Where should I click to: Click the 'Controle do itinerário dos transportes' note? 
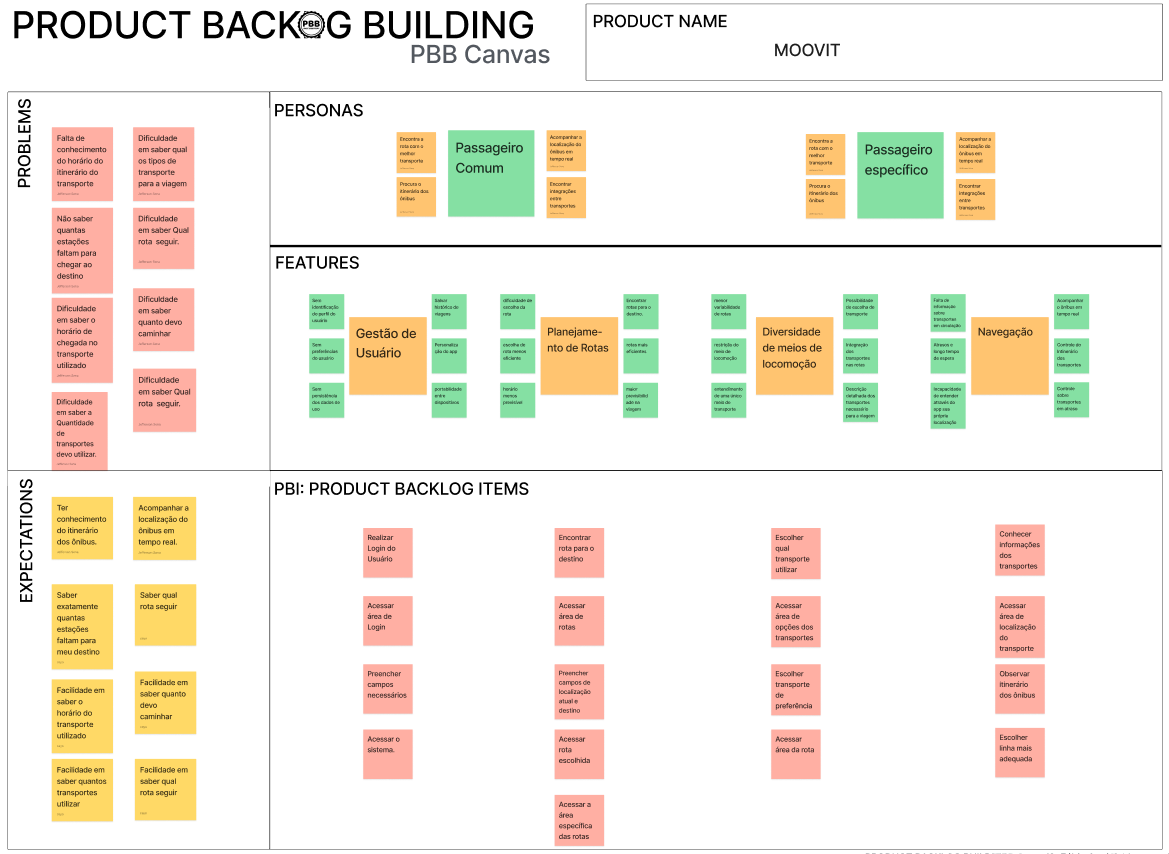click(x=1071, y=356)
